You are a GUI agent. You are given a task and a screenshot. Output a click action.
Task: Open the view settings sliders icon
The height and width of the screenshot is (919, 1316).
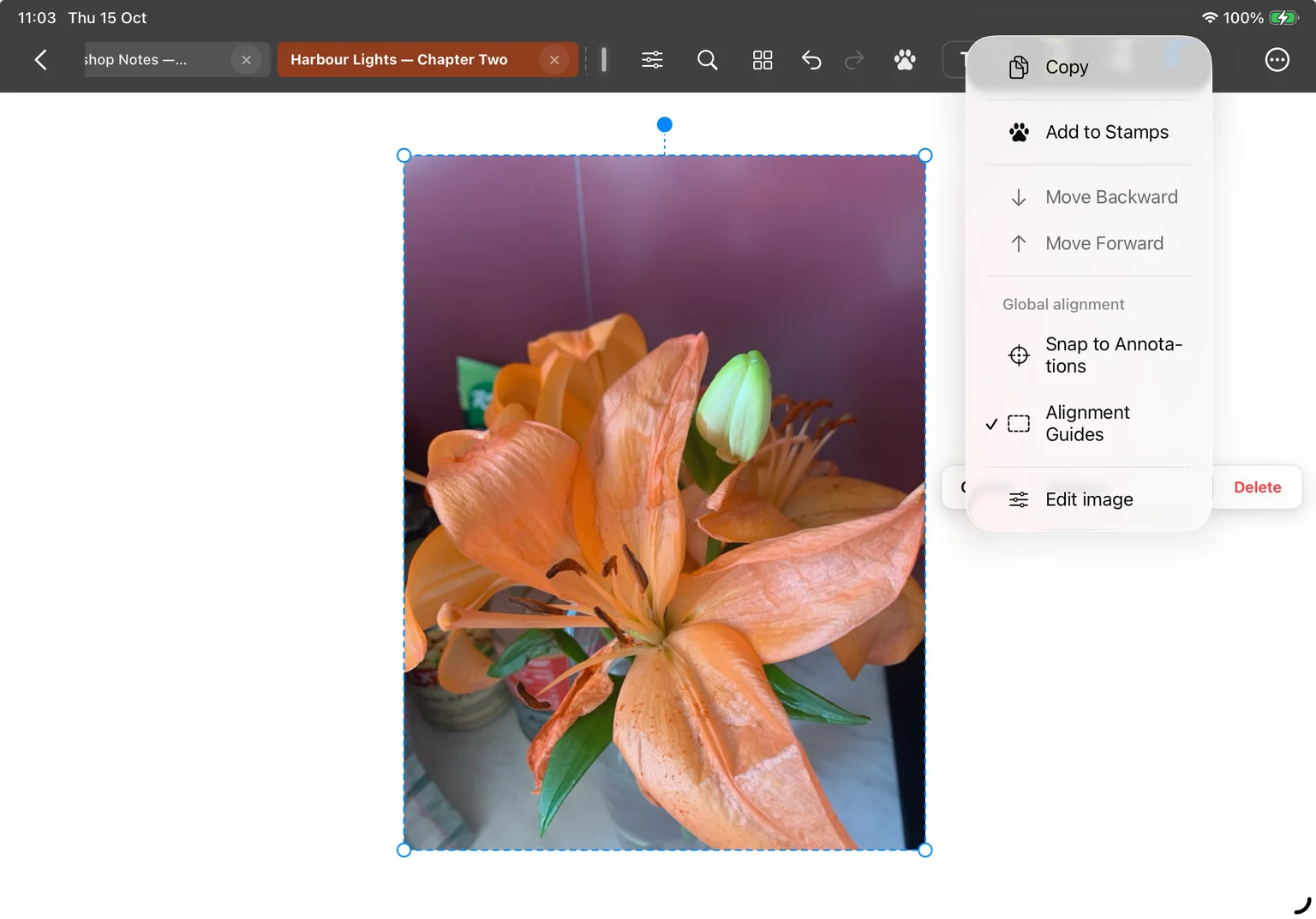[652, 60]
